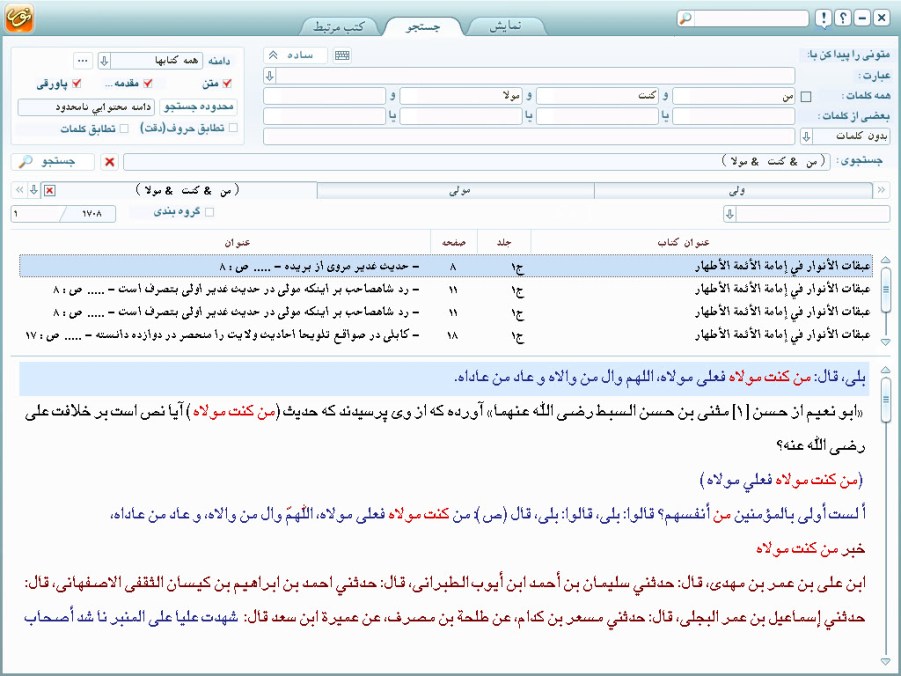Switch to the جستجو tab

(423, 27)
